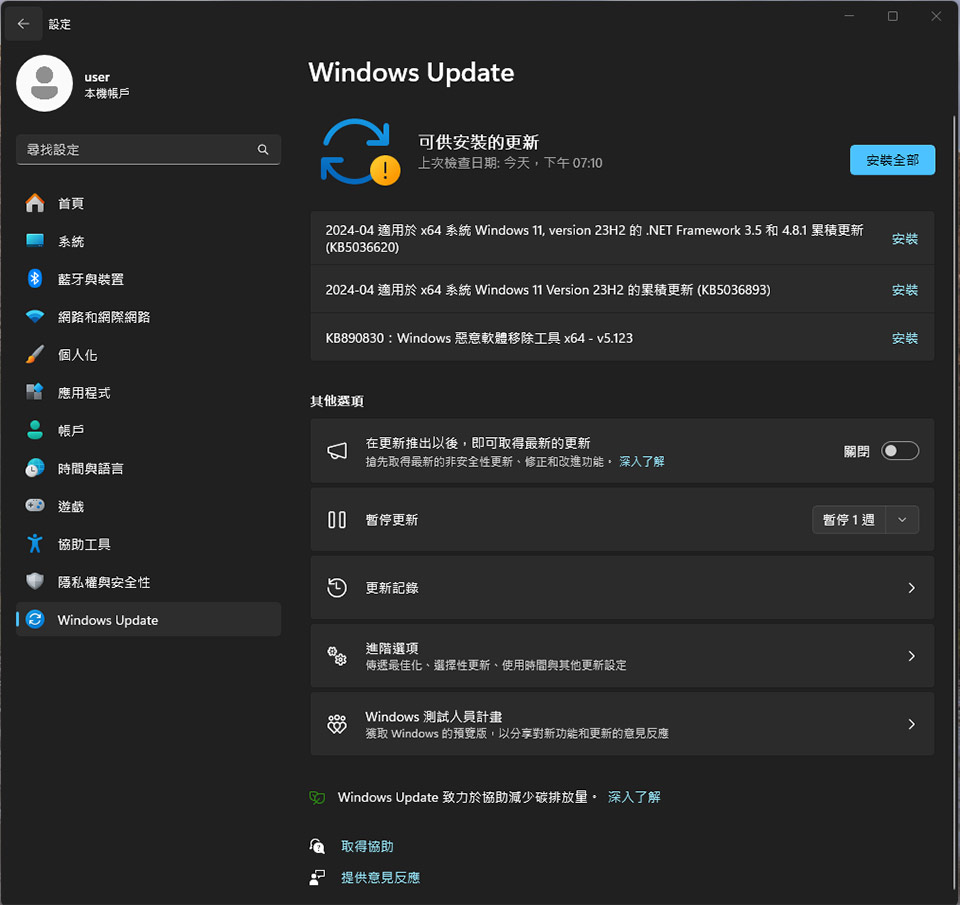This screenshot has width=960, height=905.
Task: Click the pause bars icon for 暫停更新
Action: pyautogui.click(x=337, y=520)
